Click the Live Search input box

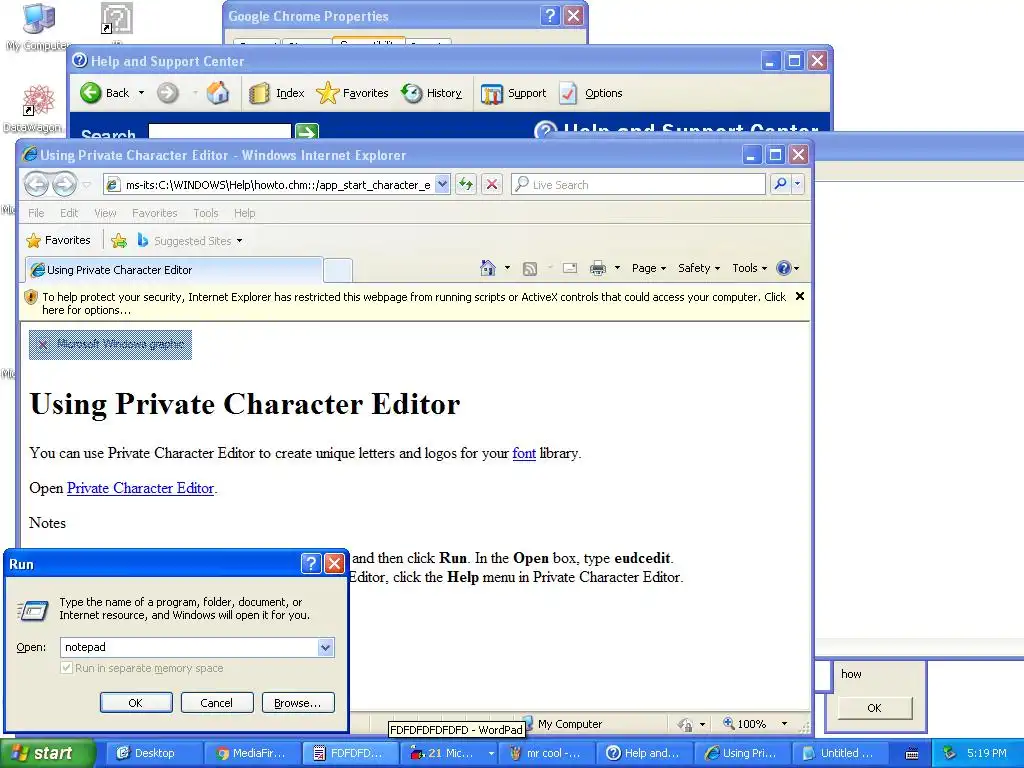point(639,185)
